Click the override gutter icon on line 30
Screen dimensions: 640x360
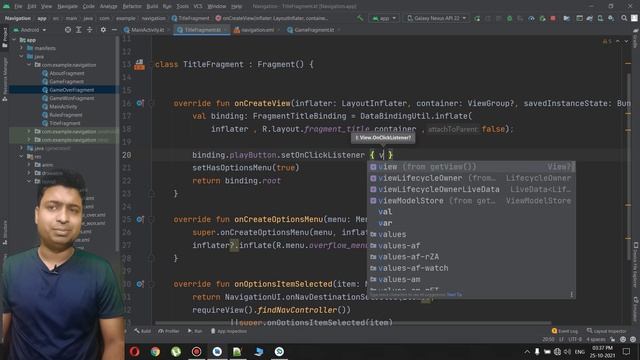[140, 284]
